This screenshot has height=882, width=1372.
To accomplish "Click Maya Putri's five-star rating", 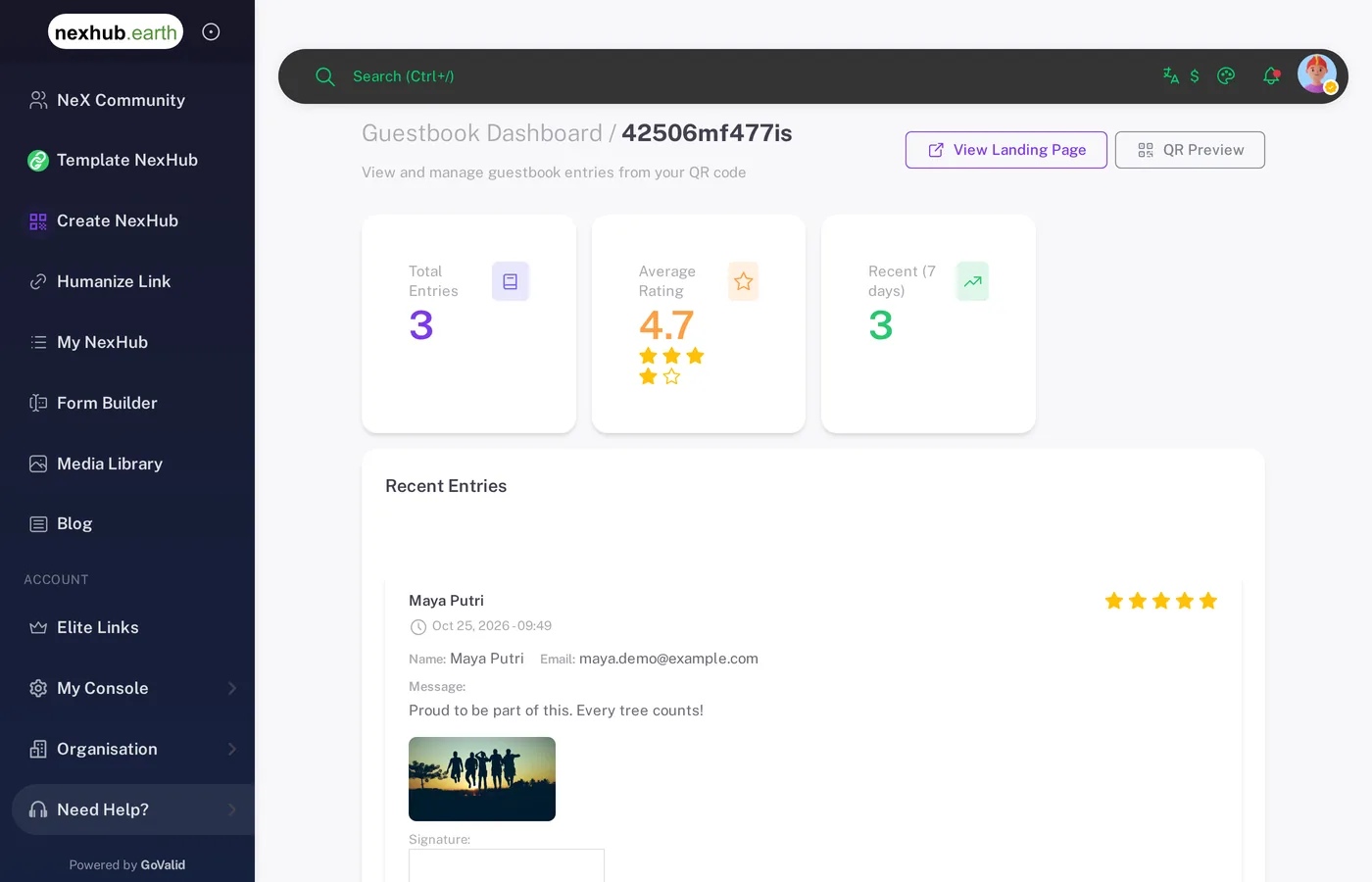I will click(x=1161, y=601).
